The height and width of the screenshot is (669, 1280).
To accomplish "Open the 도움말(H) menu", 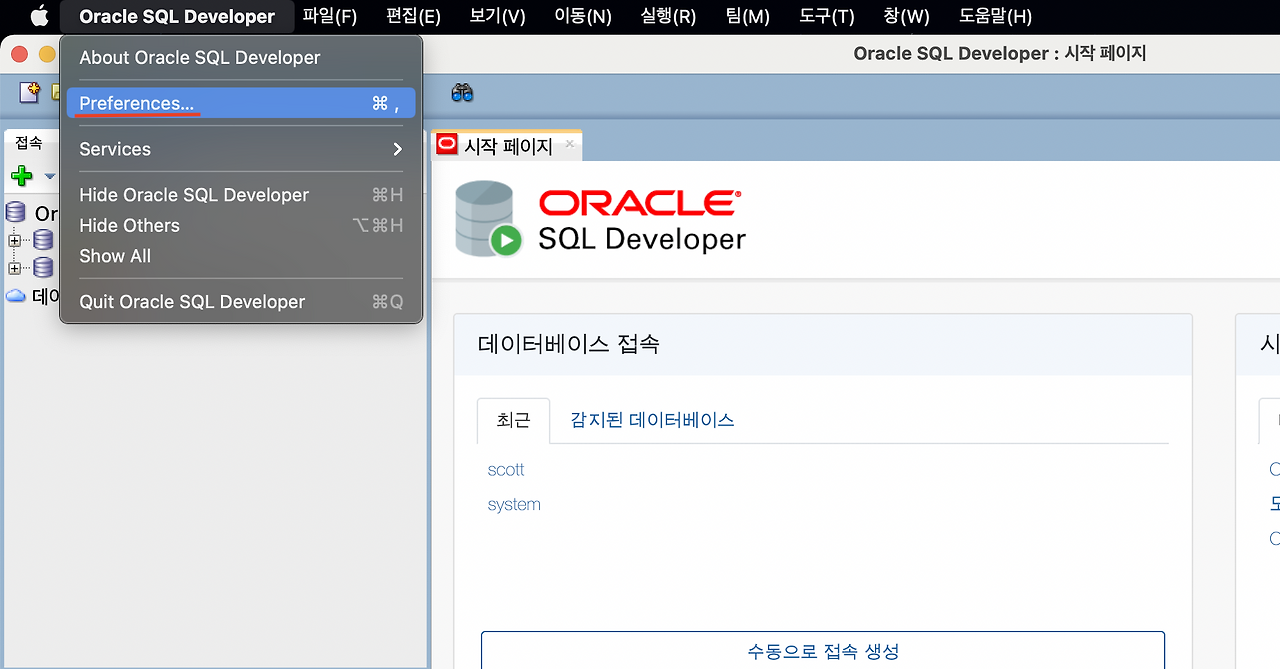I will (994, 16).
